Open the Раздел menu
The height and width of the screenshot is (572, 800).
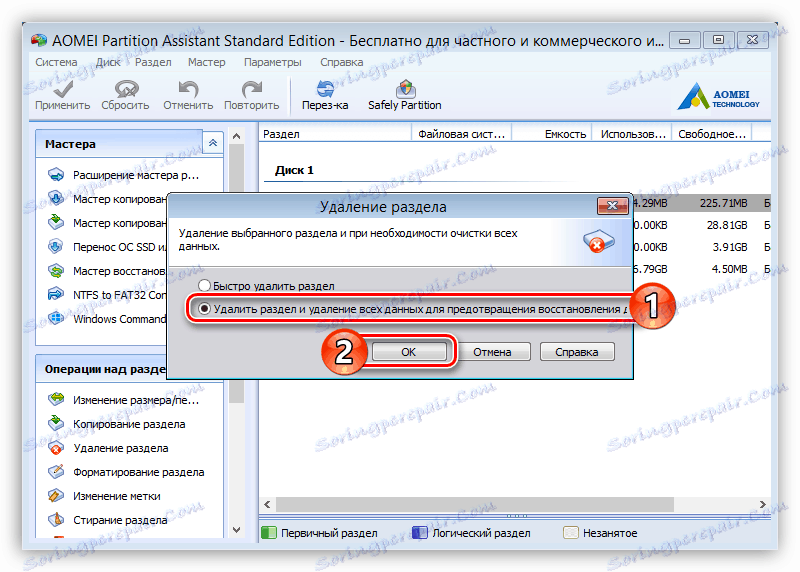coord(153,62)
